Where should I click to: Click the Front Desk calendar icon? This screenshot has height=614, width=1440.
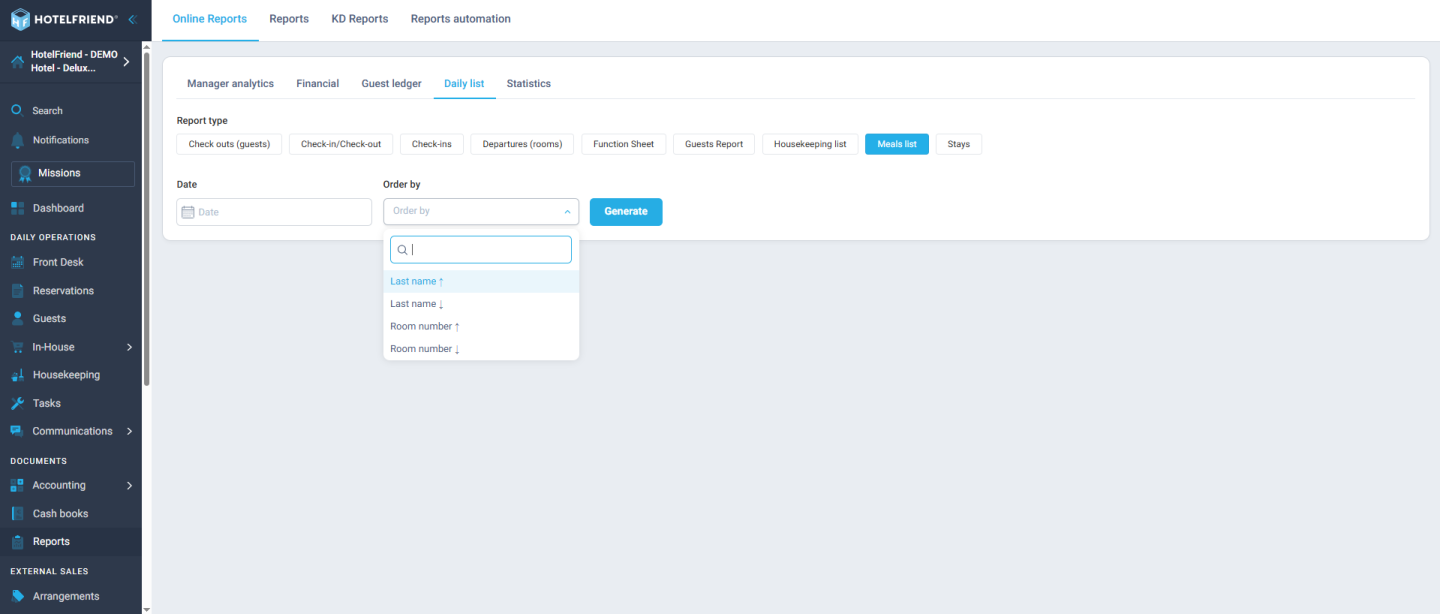click(x=17, y=262)
